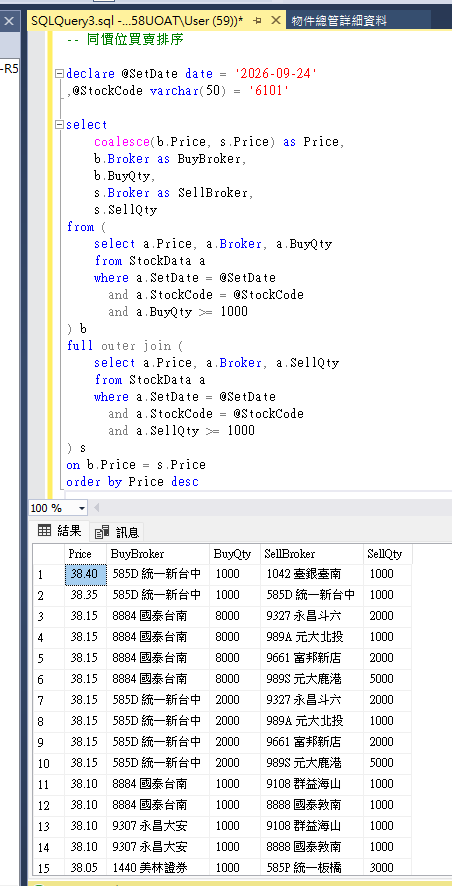Close the SQLQuery3.sql tab
The width and height of the screenshot is (452, 886).
tap(276, 21)
